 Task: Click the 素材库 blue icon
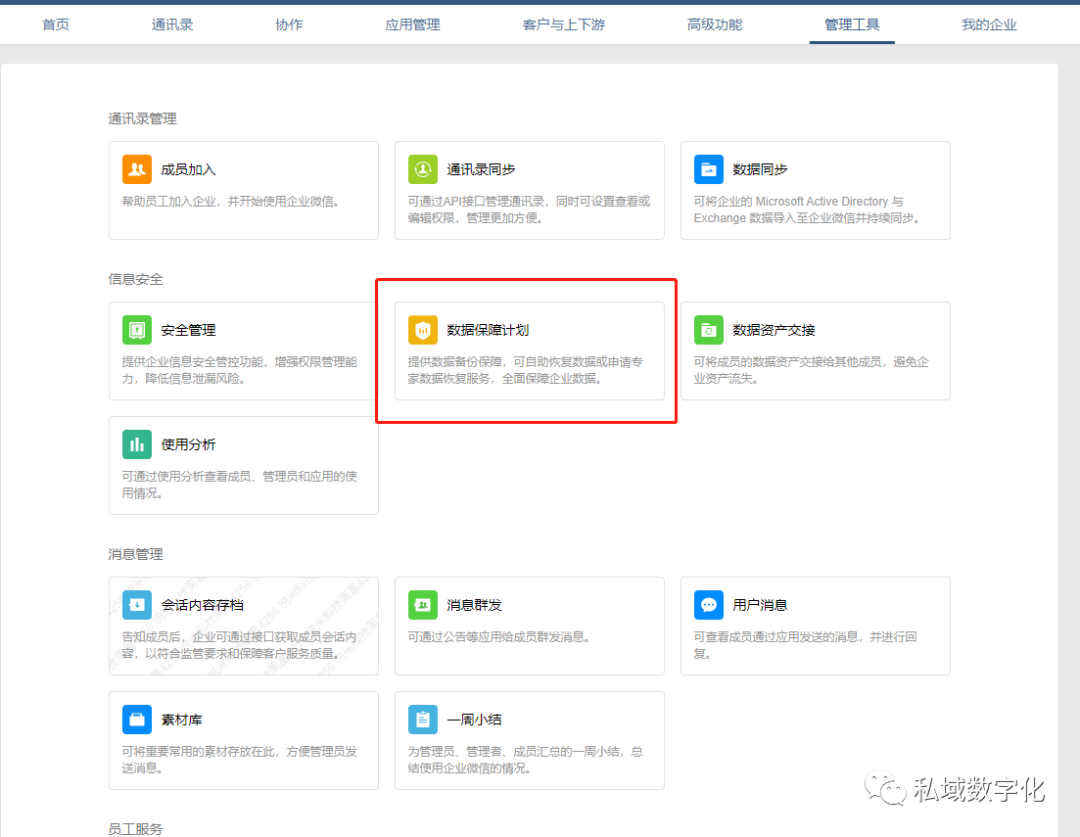click(x=137, y=719)
